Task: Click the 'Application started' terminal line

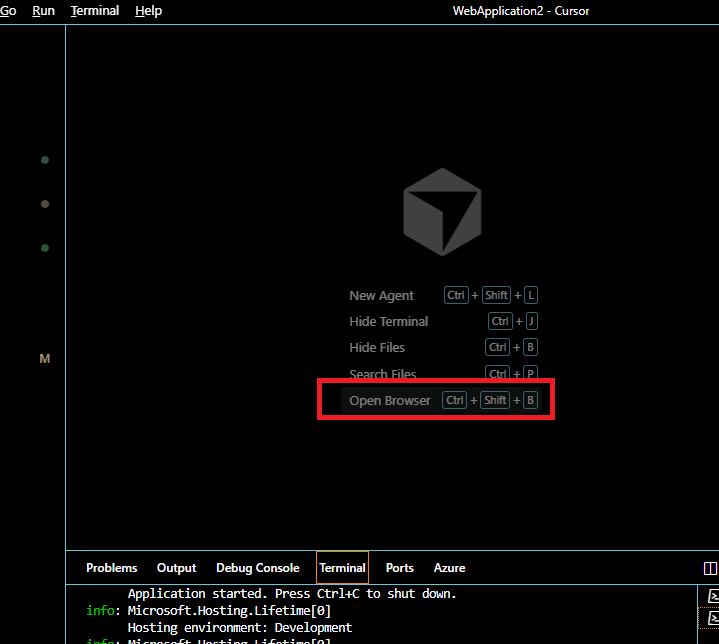Action: (x=292, y=594)
